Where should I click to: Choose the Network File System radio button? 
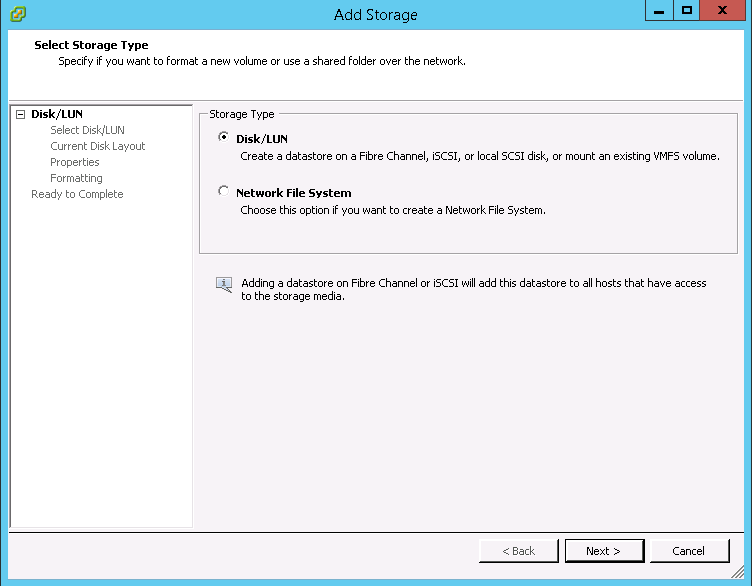pos(223,192)
